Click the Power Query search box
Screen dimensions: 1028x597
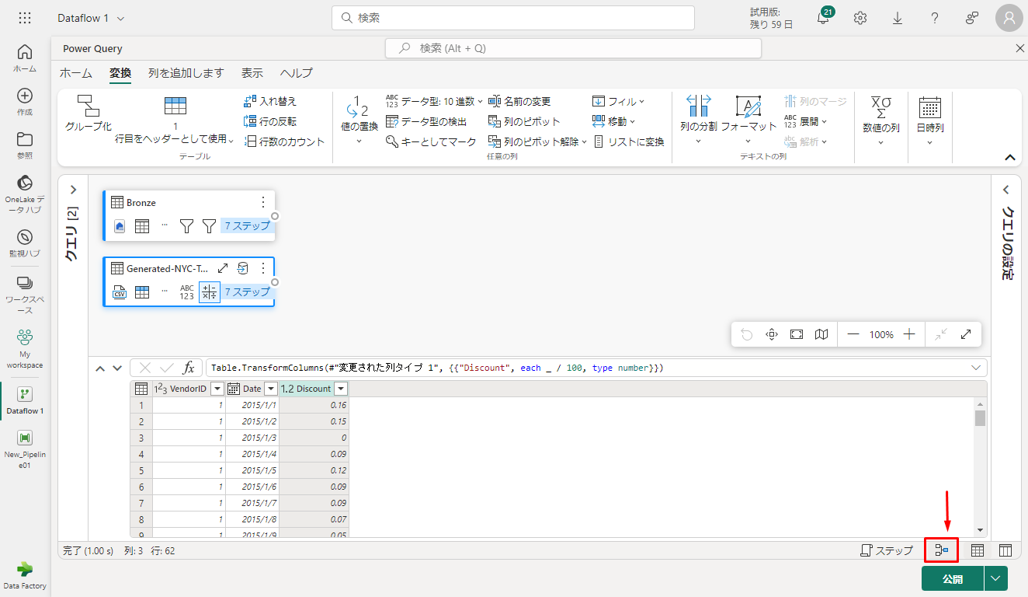(573, 48)
